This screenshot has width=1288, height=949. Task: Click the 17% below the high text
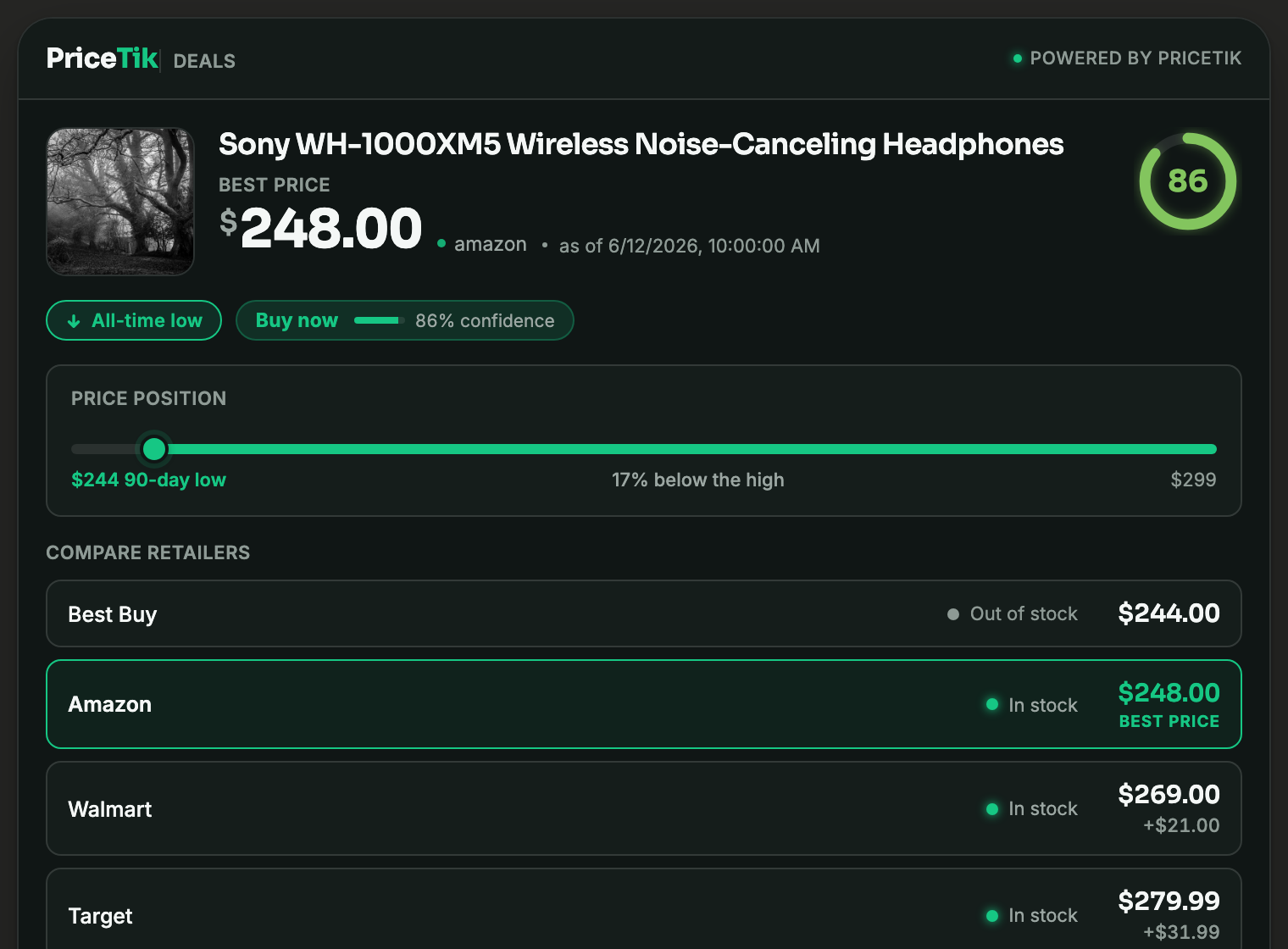[698, 480]
